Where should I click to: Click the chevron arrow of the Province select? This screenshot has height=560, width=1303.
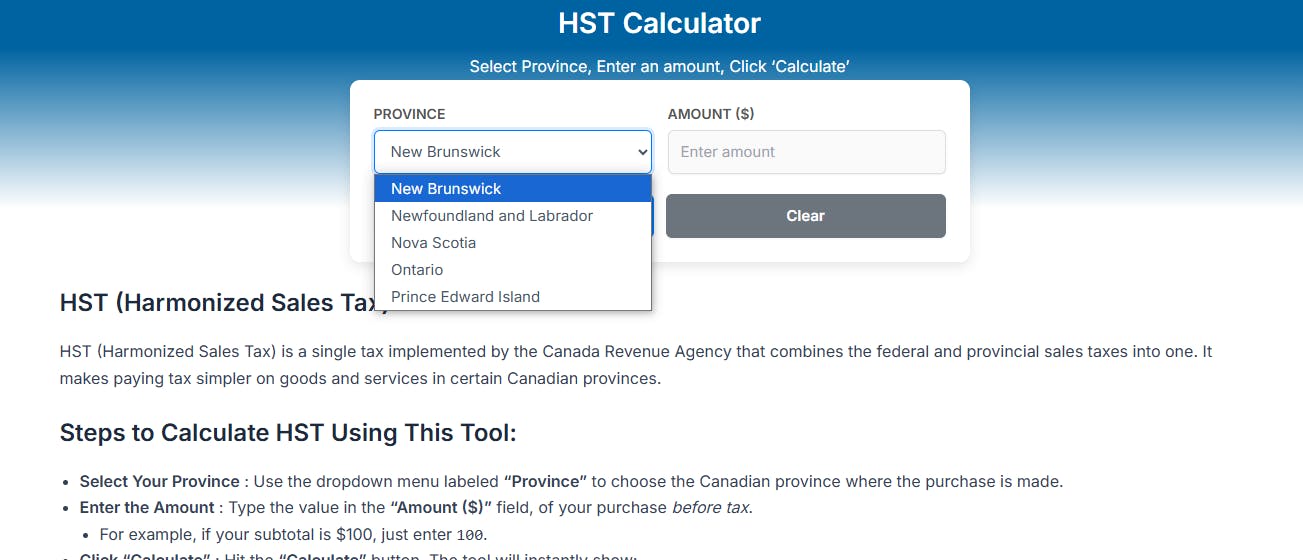pos(642,152)
